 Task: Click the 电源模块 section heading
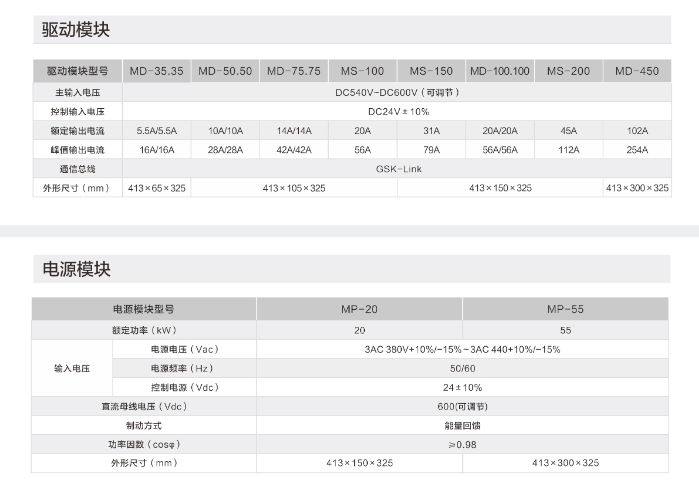76,269
